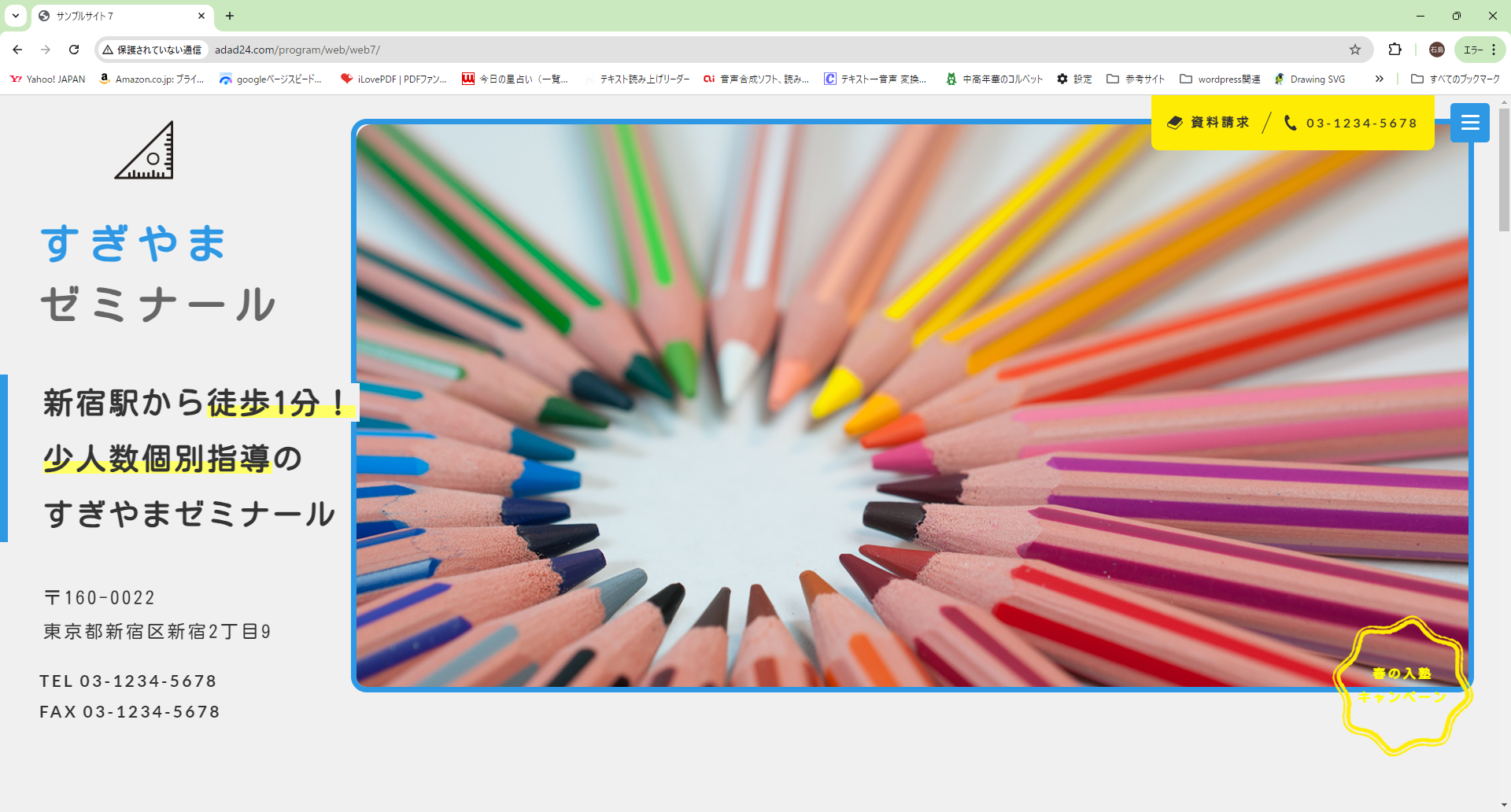
Task: Click the 春の入塾キャンペーン badge
Action: pyautogui.click(x=1402, y=685)
